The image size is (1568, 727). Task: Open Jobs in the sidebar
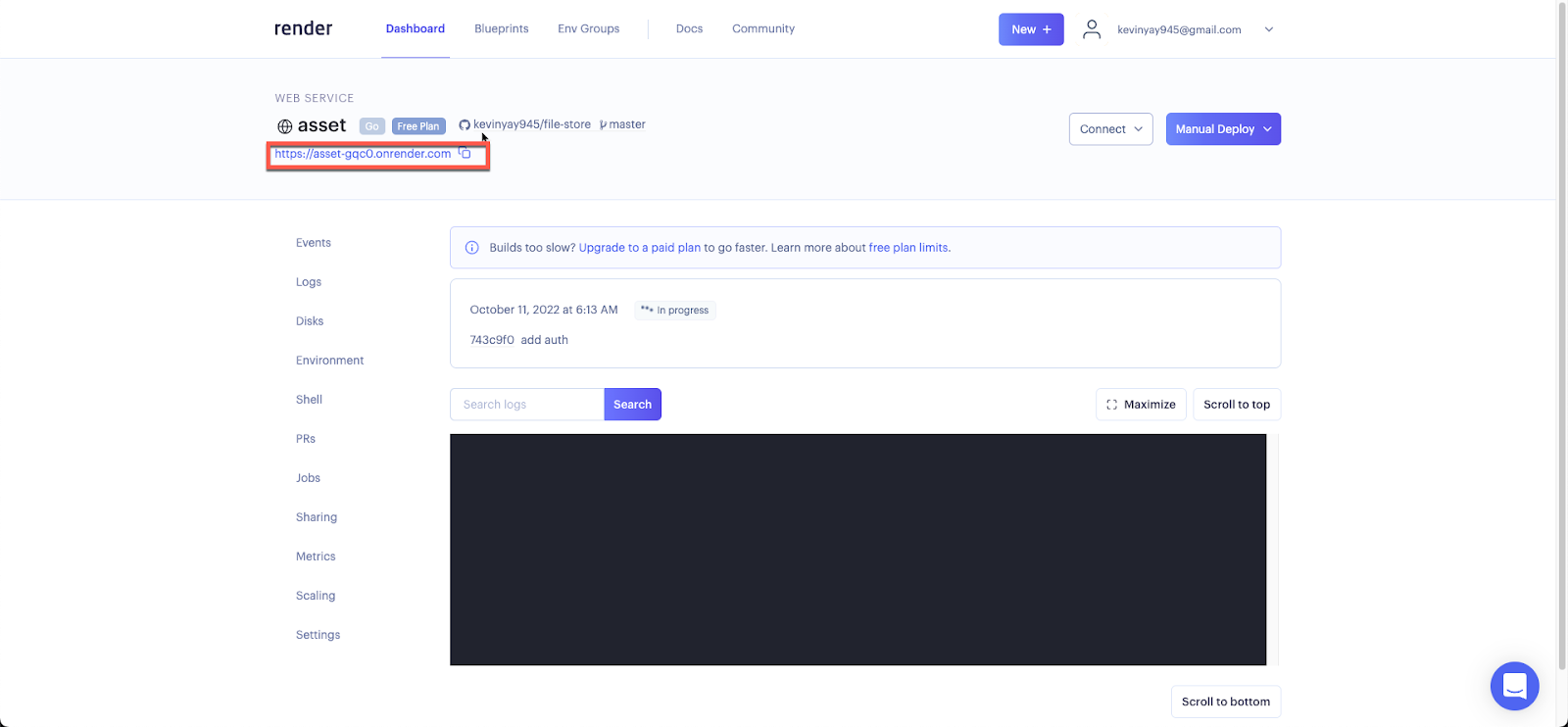308,478
